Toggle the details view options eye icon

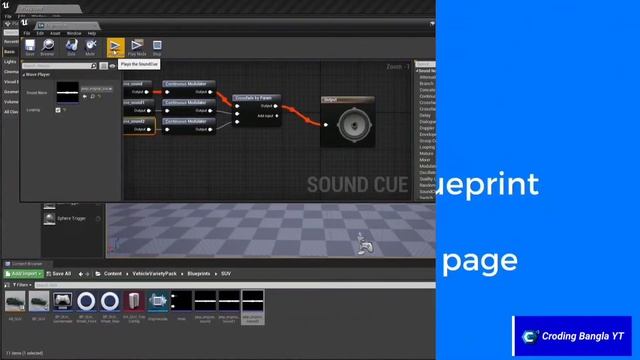coord(112,66)
